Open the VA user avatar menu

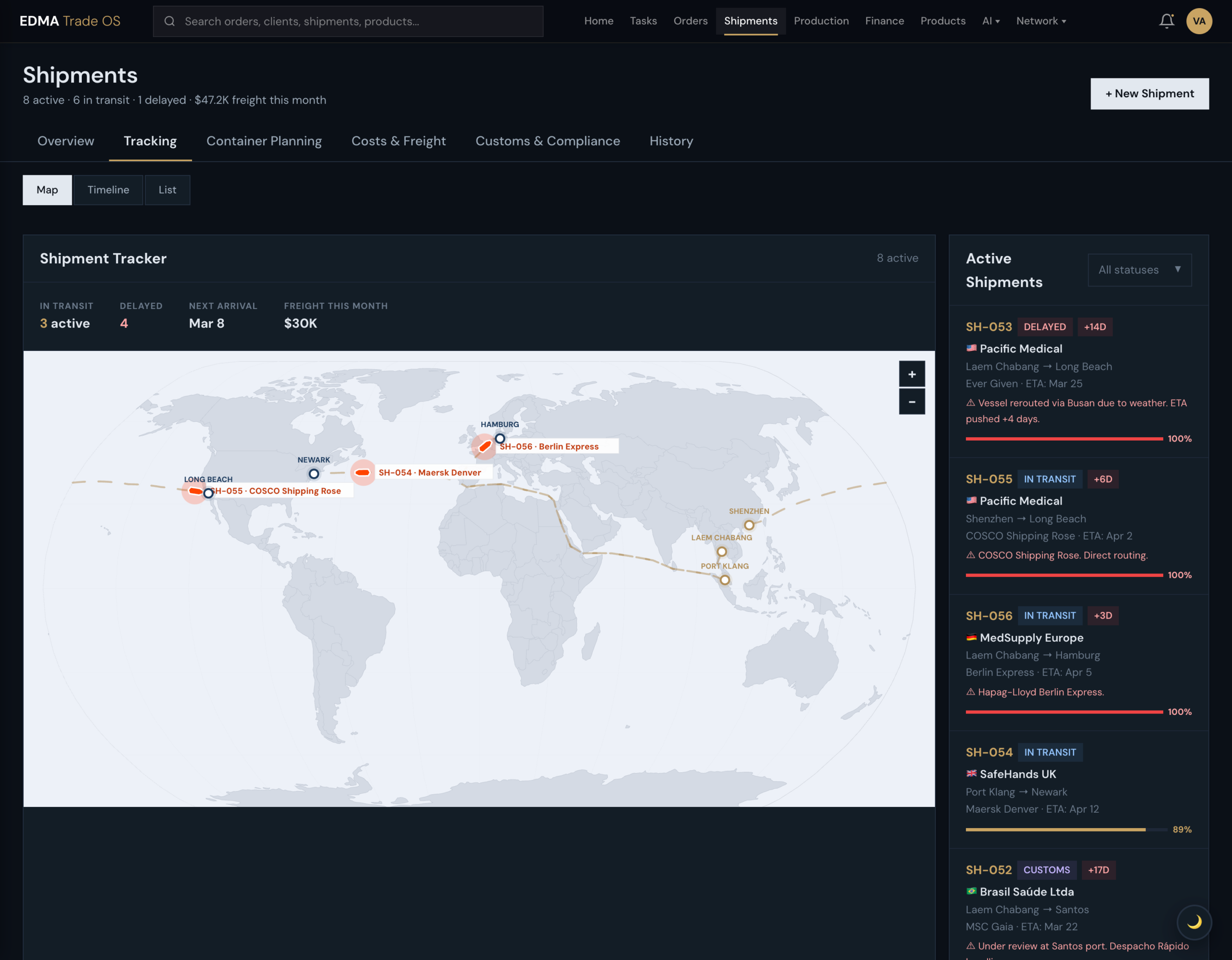pos(1199,21)
